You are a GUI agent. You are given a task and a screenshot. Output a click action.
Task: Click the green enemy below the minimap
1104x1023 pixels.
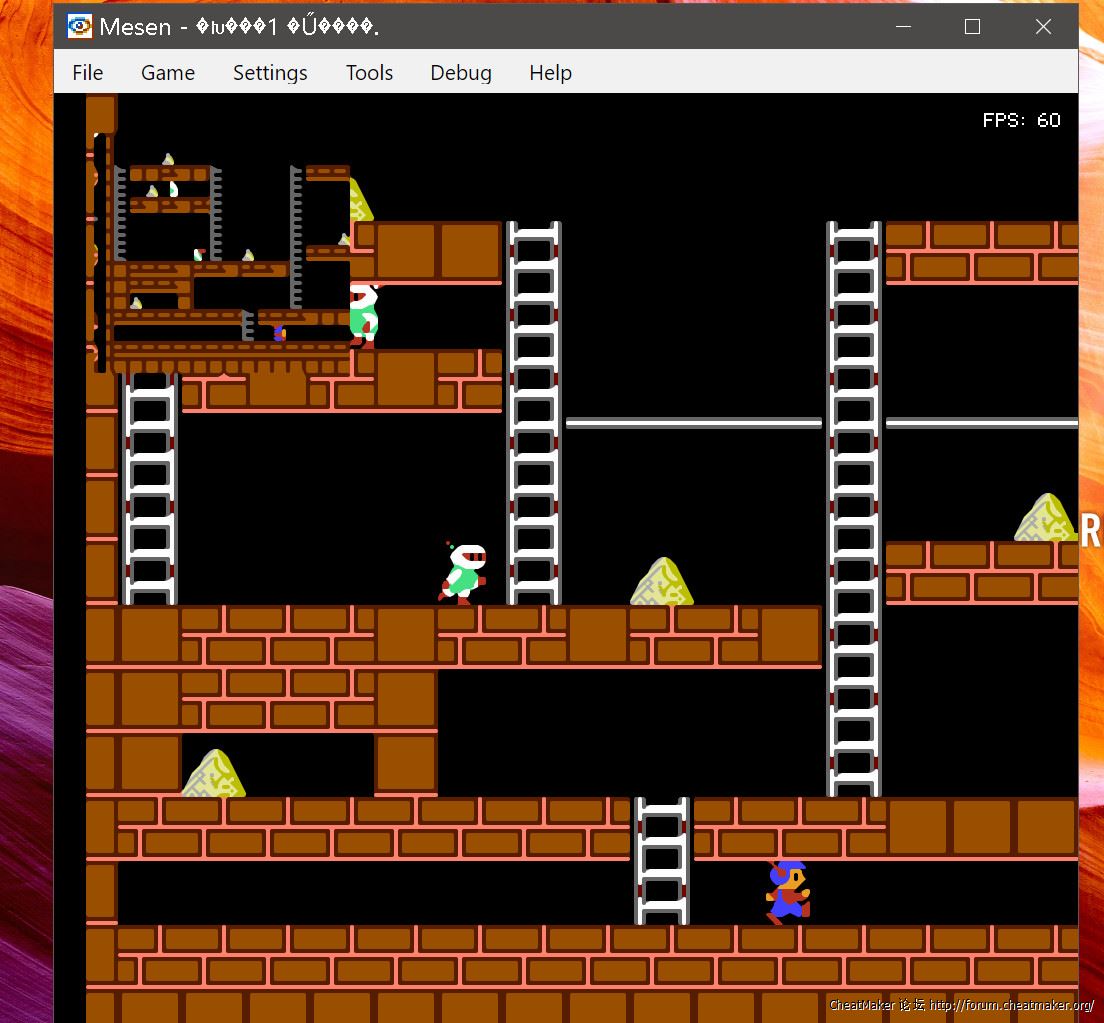click(363, 313)
